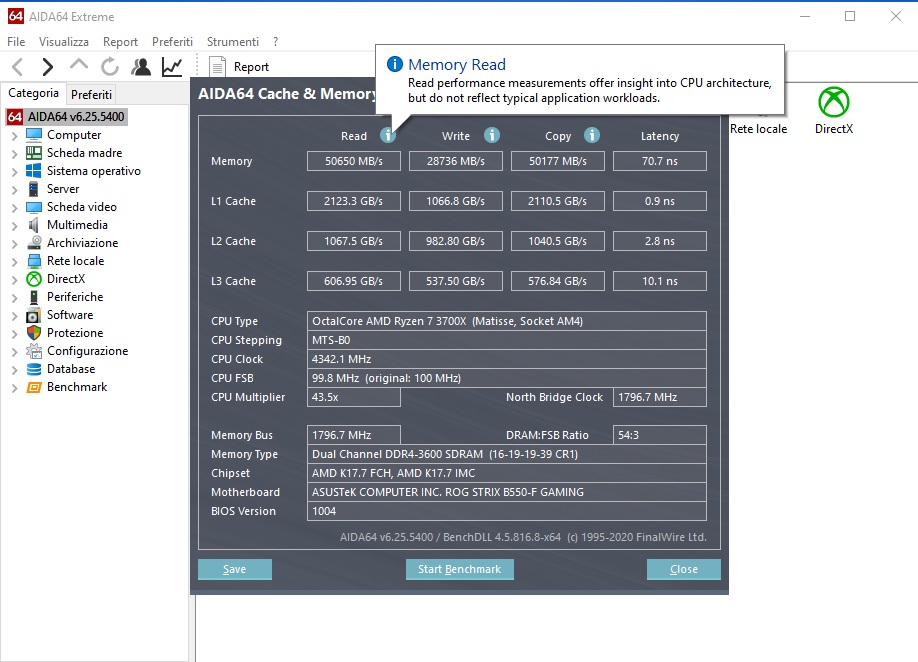Select the Sistema operativo Windows icon

coord(34,171)
